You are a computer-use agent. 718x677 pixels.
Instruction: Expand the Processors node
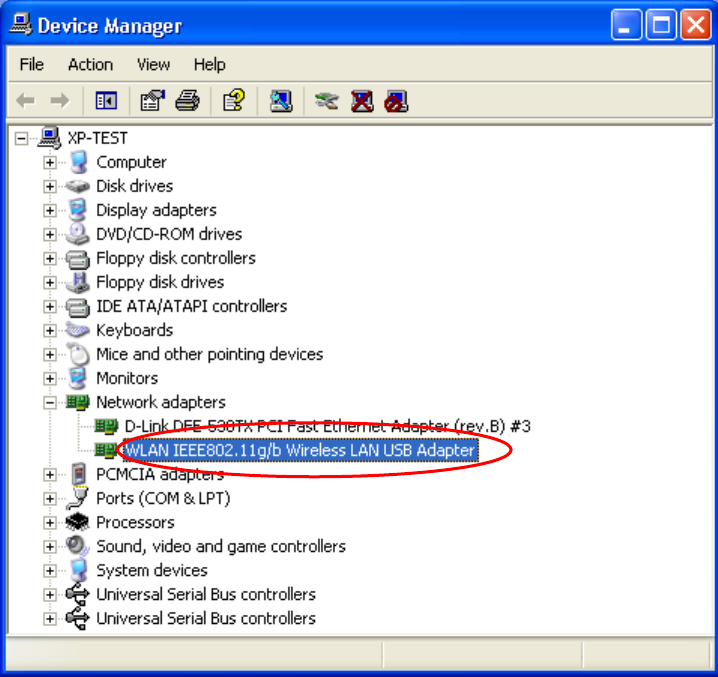click(x=49, y=523)
